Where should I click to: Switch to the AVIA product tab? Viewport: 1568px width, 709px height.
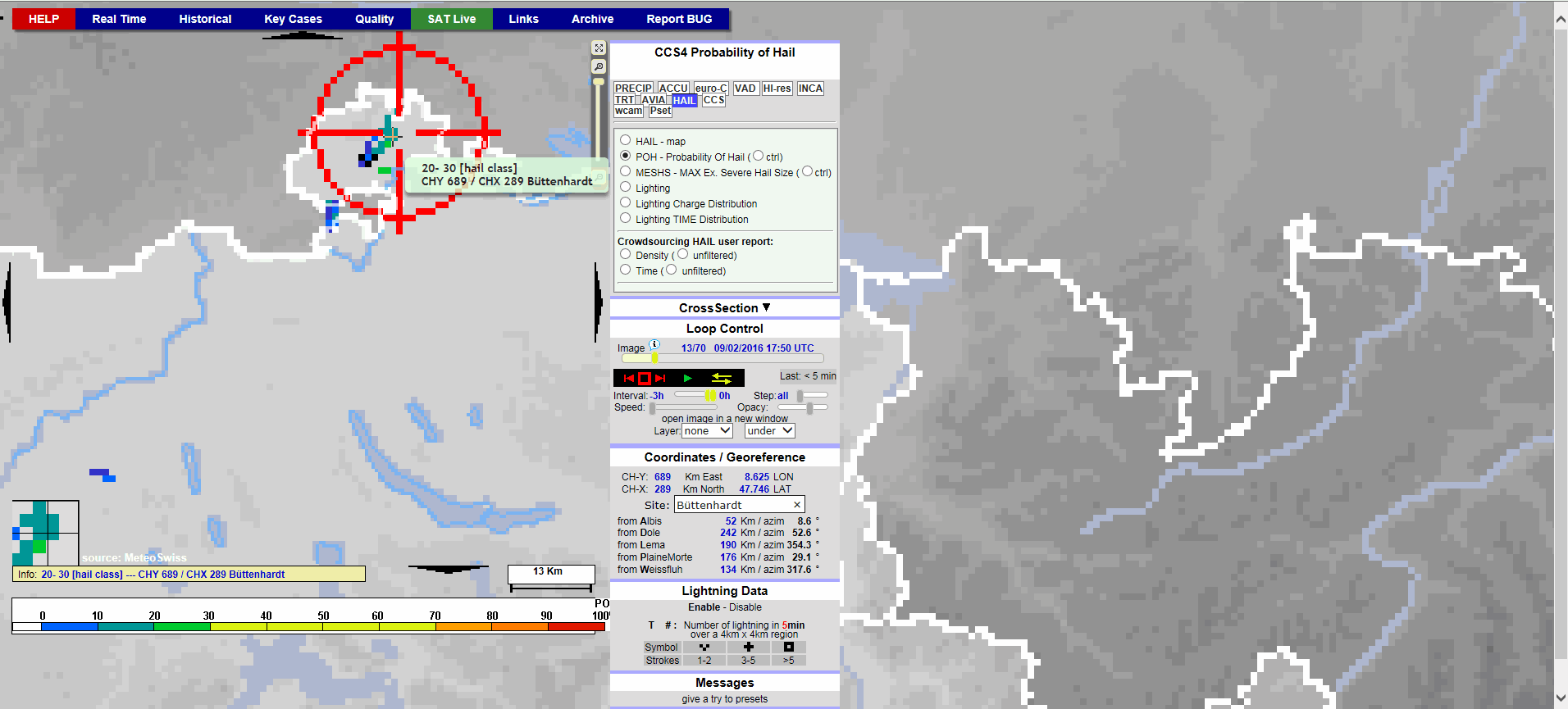tap(654, 100)
